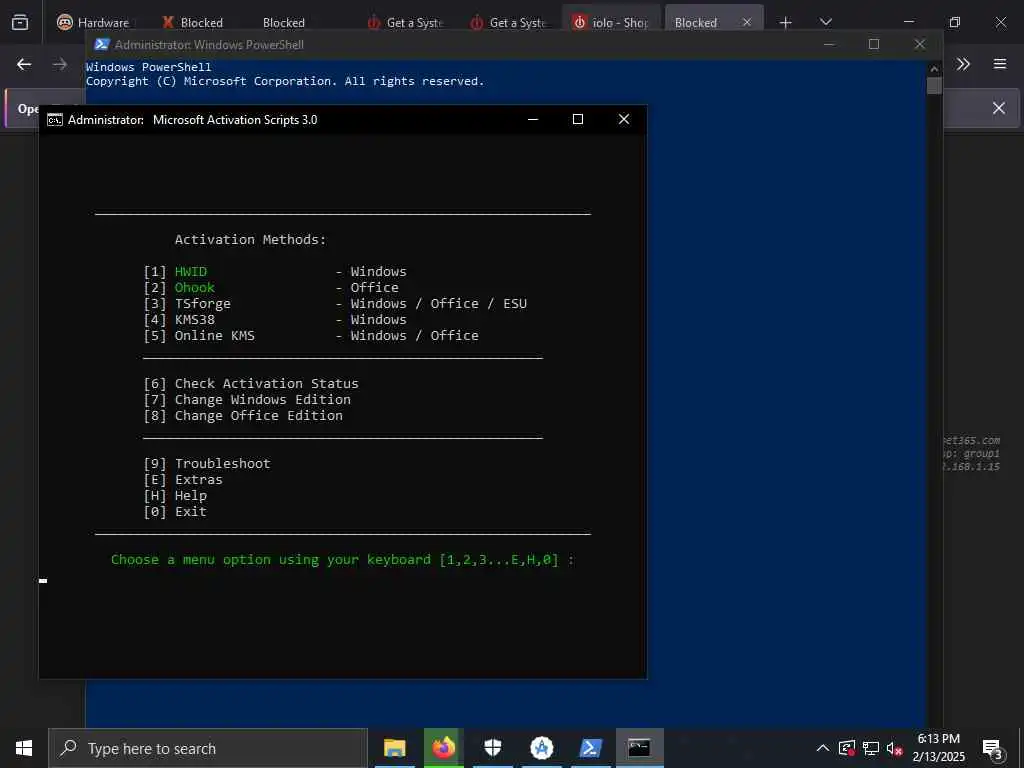
Task: Click the Windows / Office / ESU description
Action: pos(439,304)
